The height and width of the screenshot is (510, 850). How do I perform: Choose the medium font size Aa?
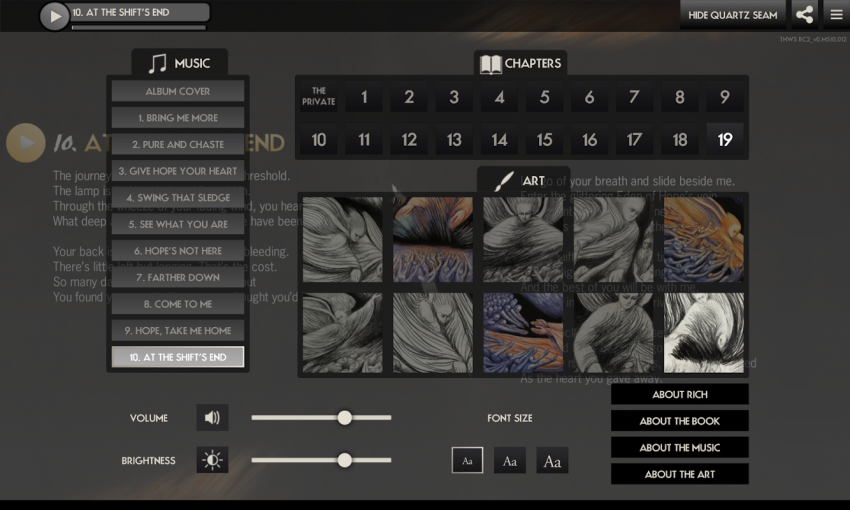click(x=510, y=460)
